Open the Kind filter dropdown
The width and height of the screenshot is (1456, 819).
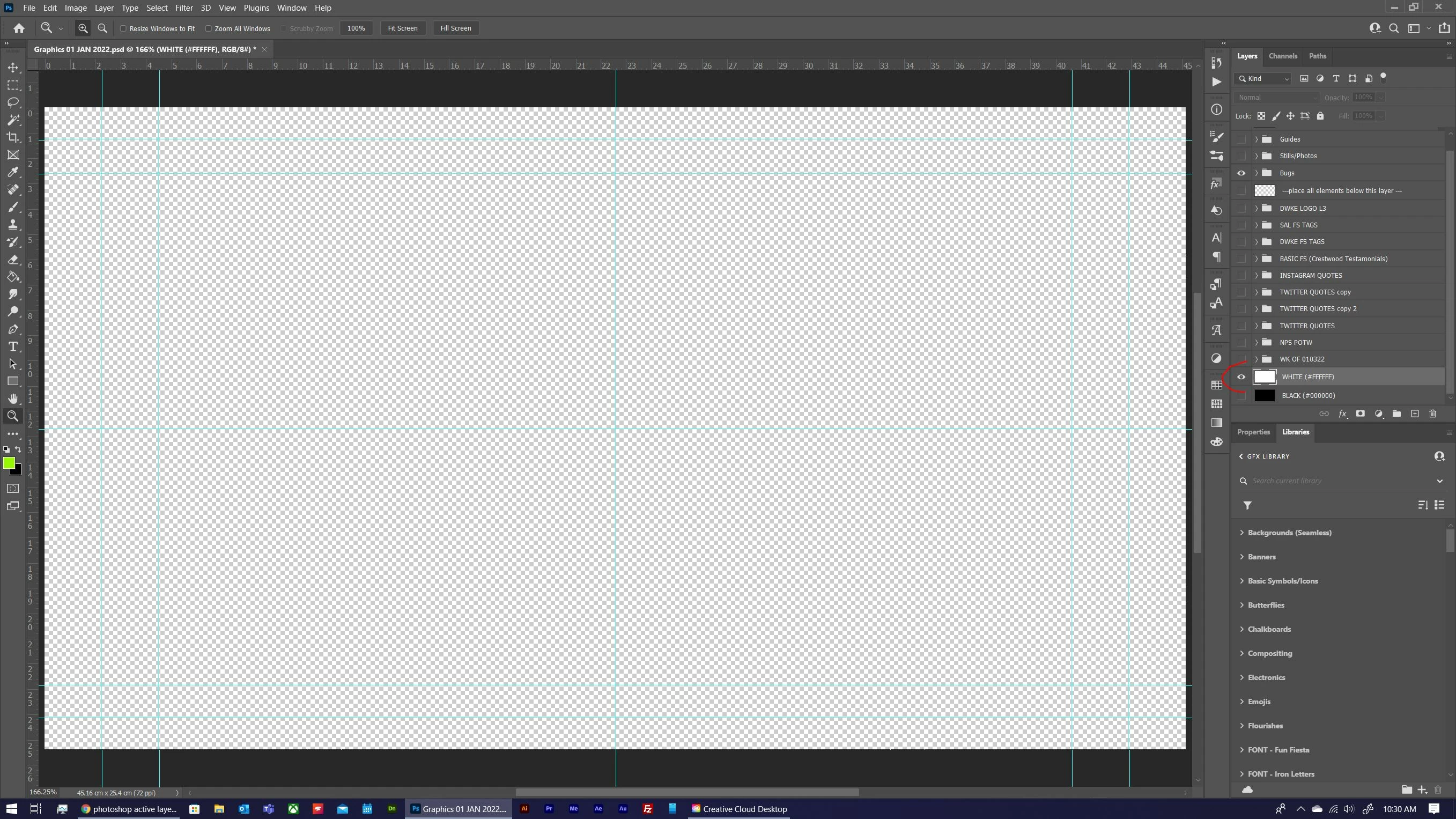click(1264, 78)
